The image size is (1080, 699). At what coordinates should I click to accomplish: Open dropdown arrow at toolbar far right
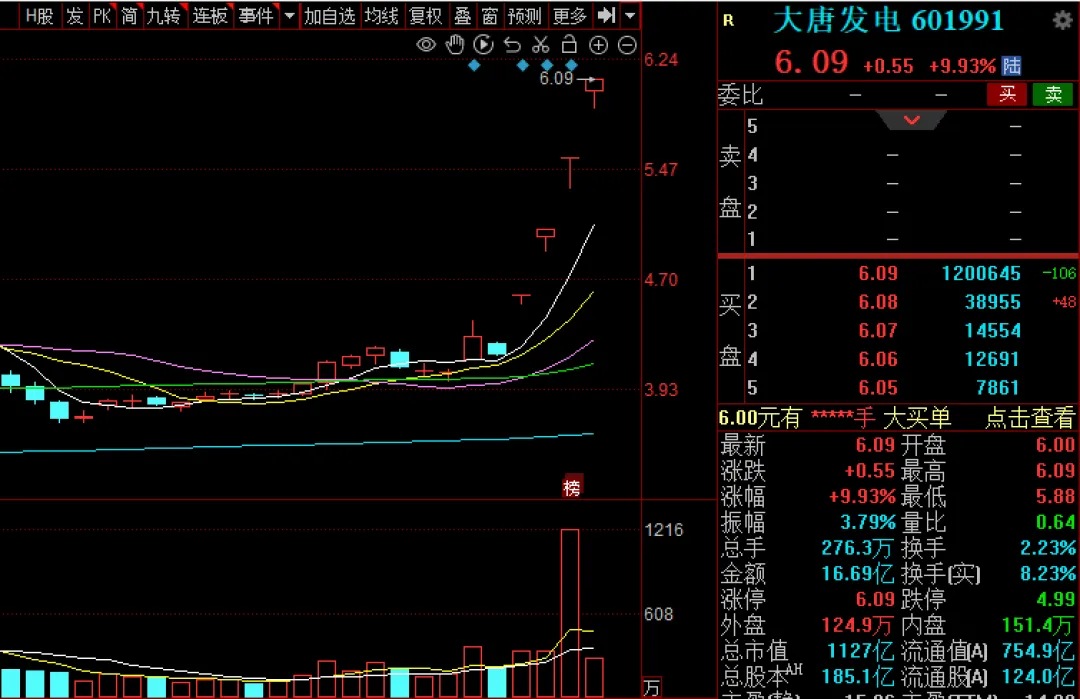tap(630, 15)
